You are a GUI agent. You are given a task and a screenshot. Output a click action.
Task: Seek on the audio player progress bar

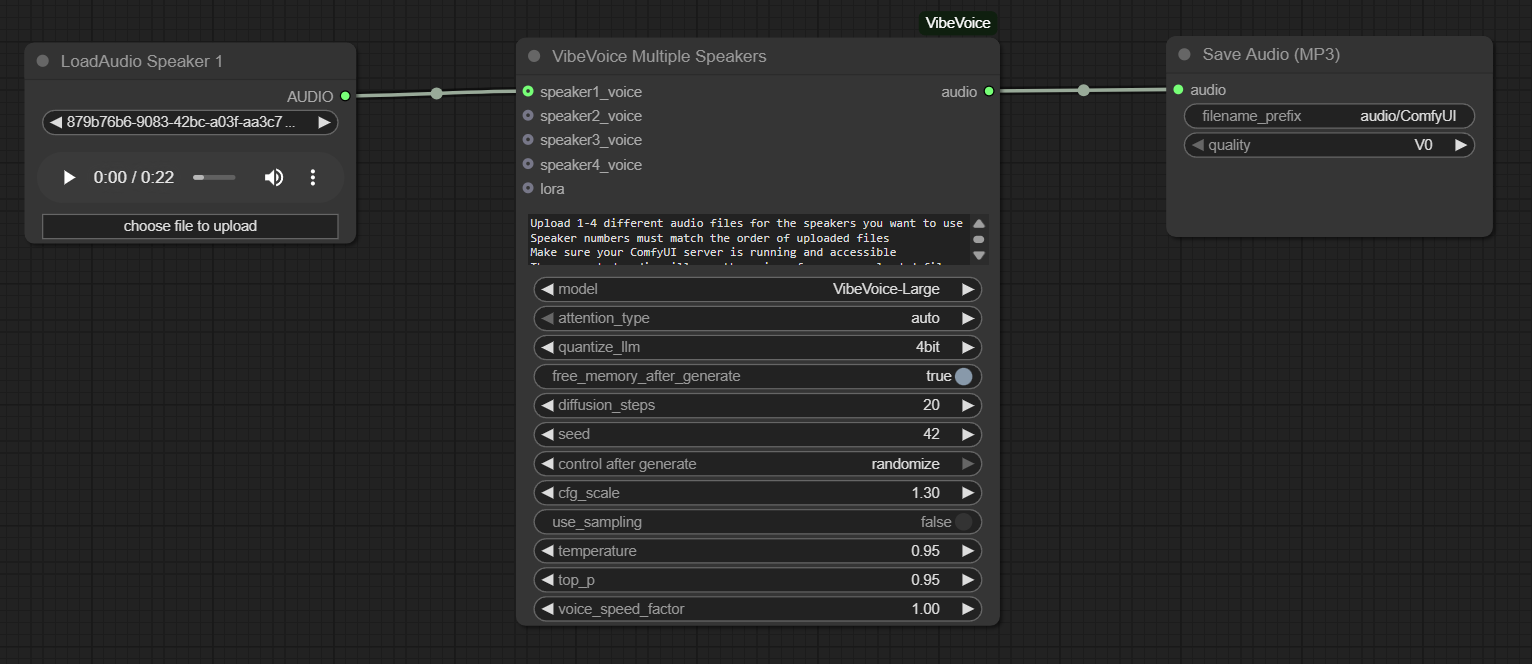[x=214, y=178]
